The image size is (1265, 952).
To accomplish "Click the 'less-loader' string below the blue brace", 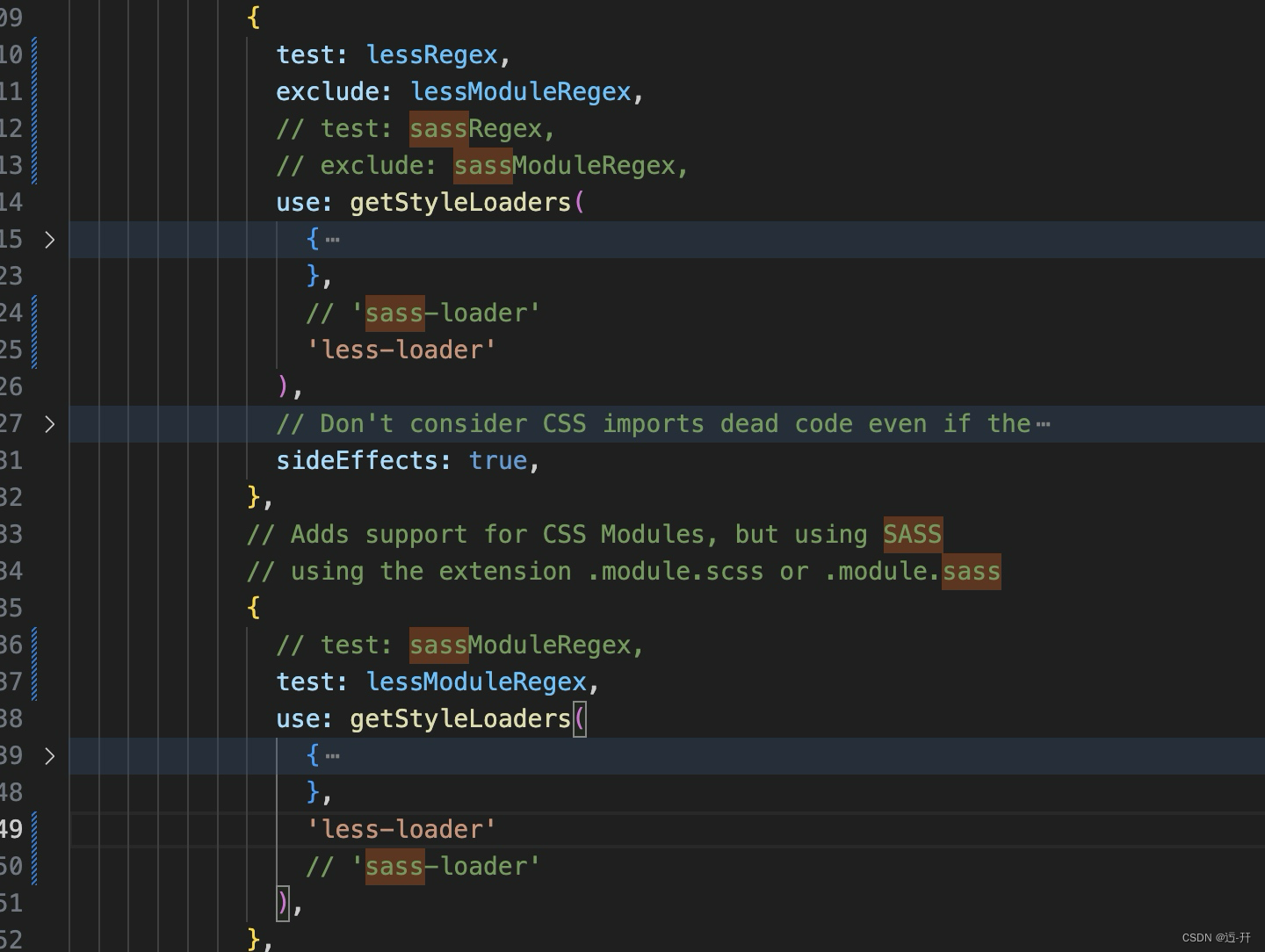I will pyautogui.click(x=401, y=829).
